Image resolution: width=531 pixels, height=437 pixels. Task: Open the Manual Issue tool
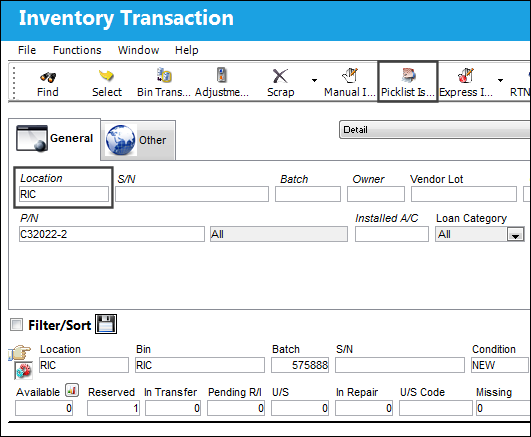point(350,82)
